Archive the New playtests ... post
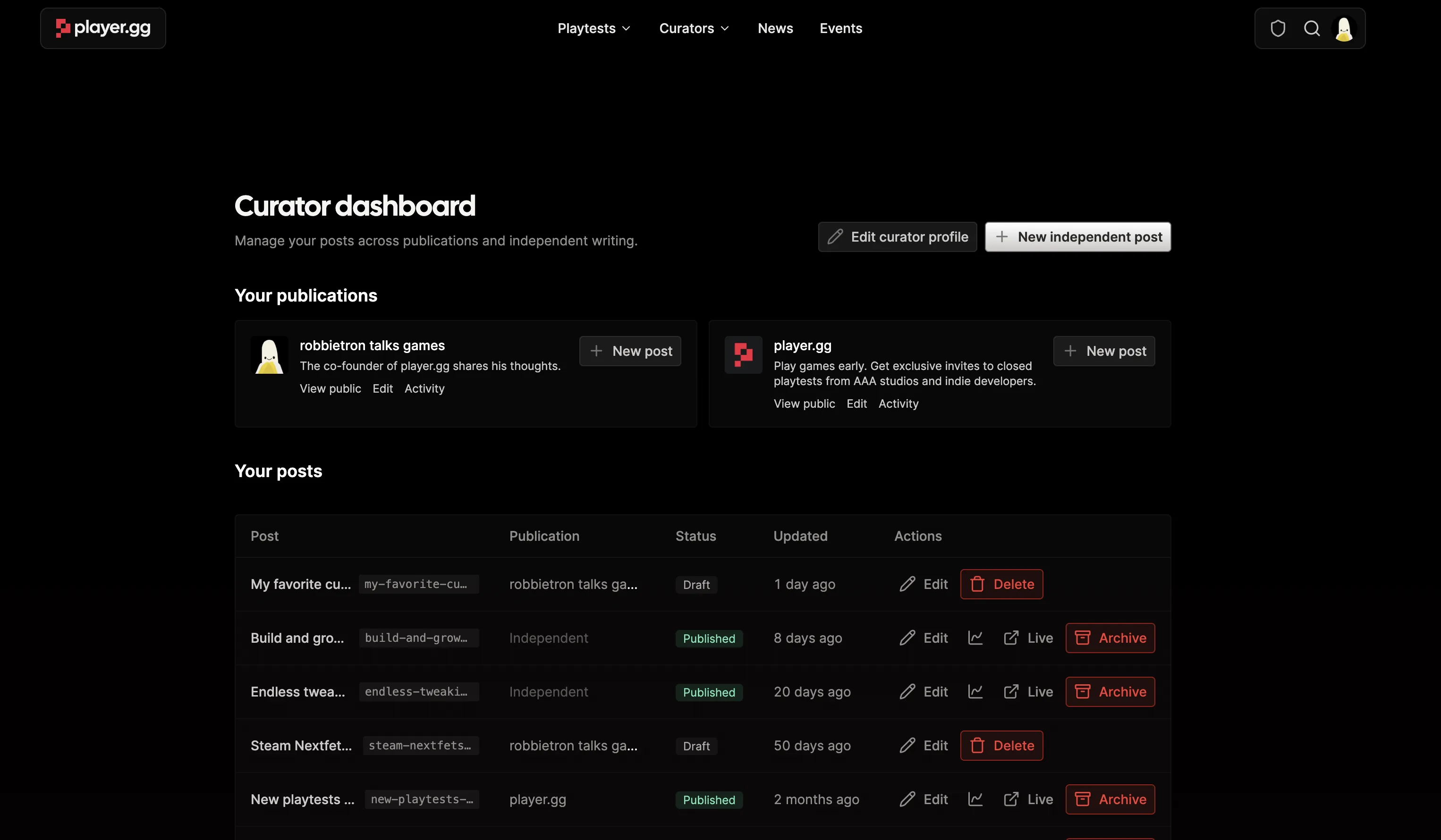This screenshot has width=1441, height=840. [1110, 799]
